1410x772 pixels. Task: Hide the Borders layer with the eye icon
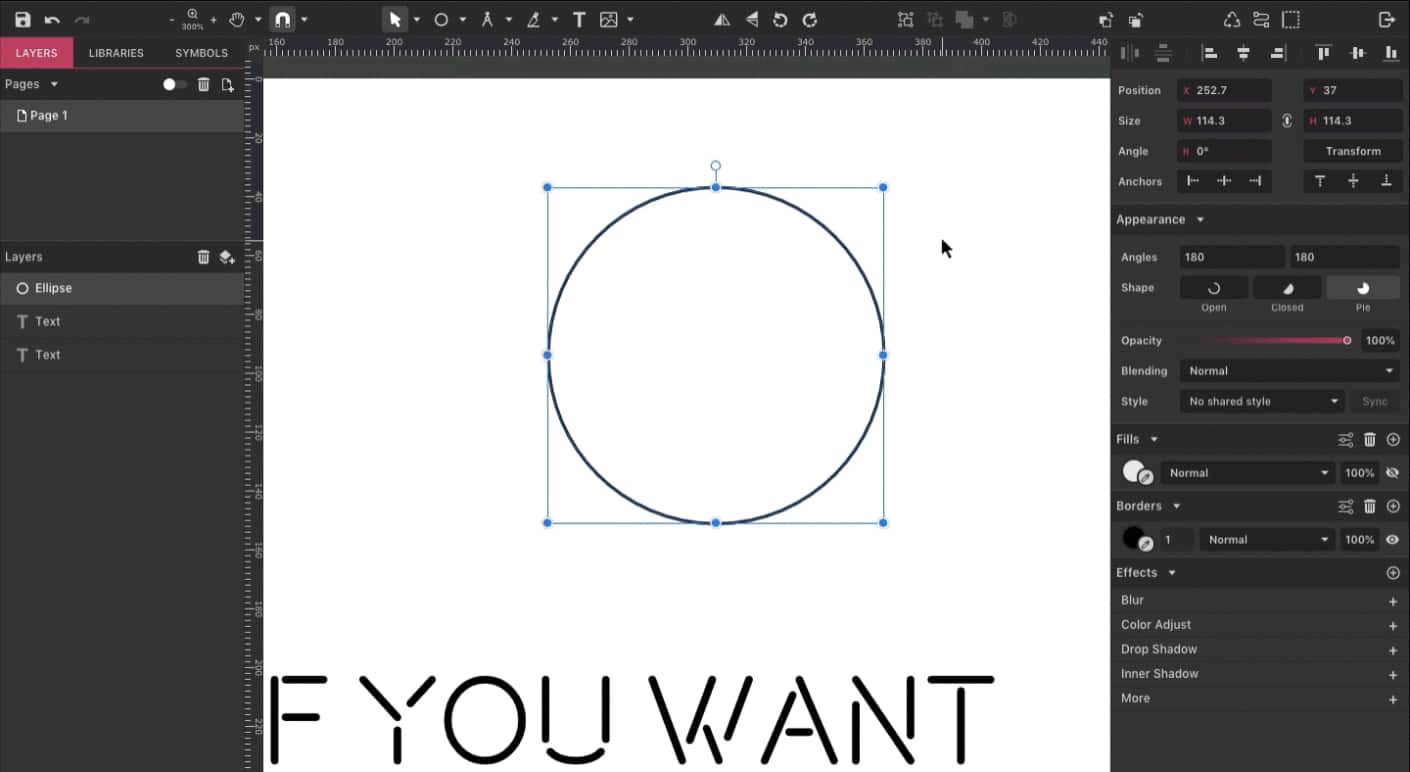(x=1393, y=539)
